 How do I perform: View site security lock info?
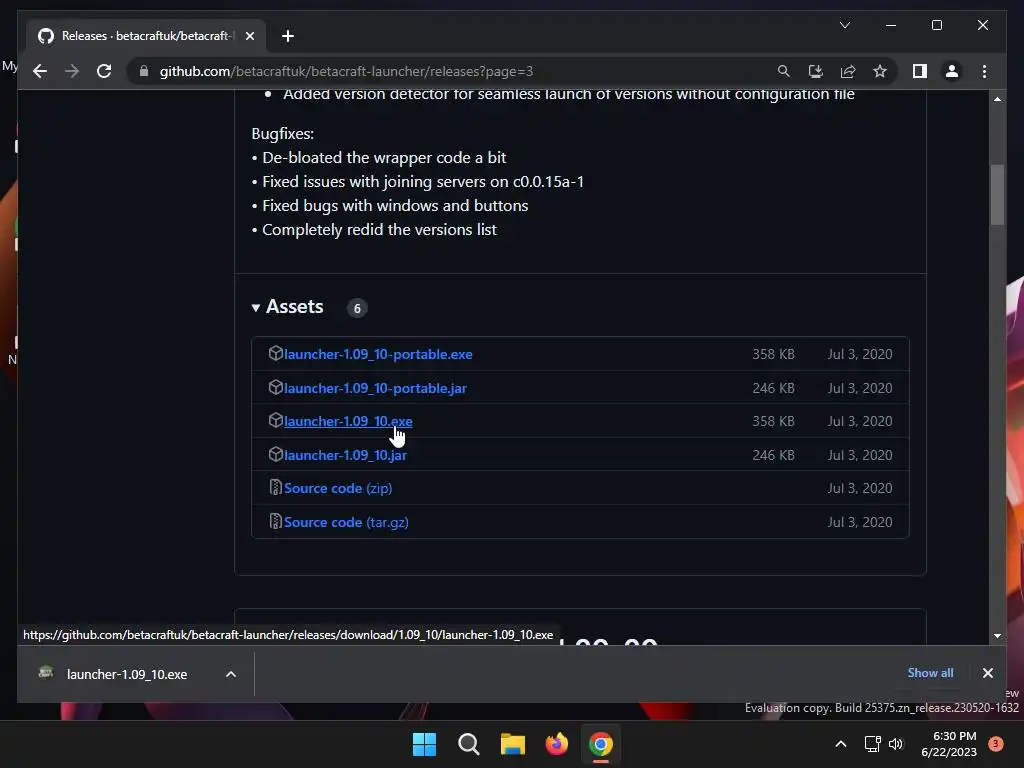click(144, 71)
